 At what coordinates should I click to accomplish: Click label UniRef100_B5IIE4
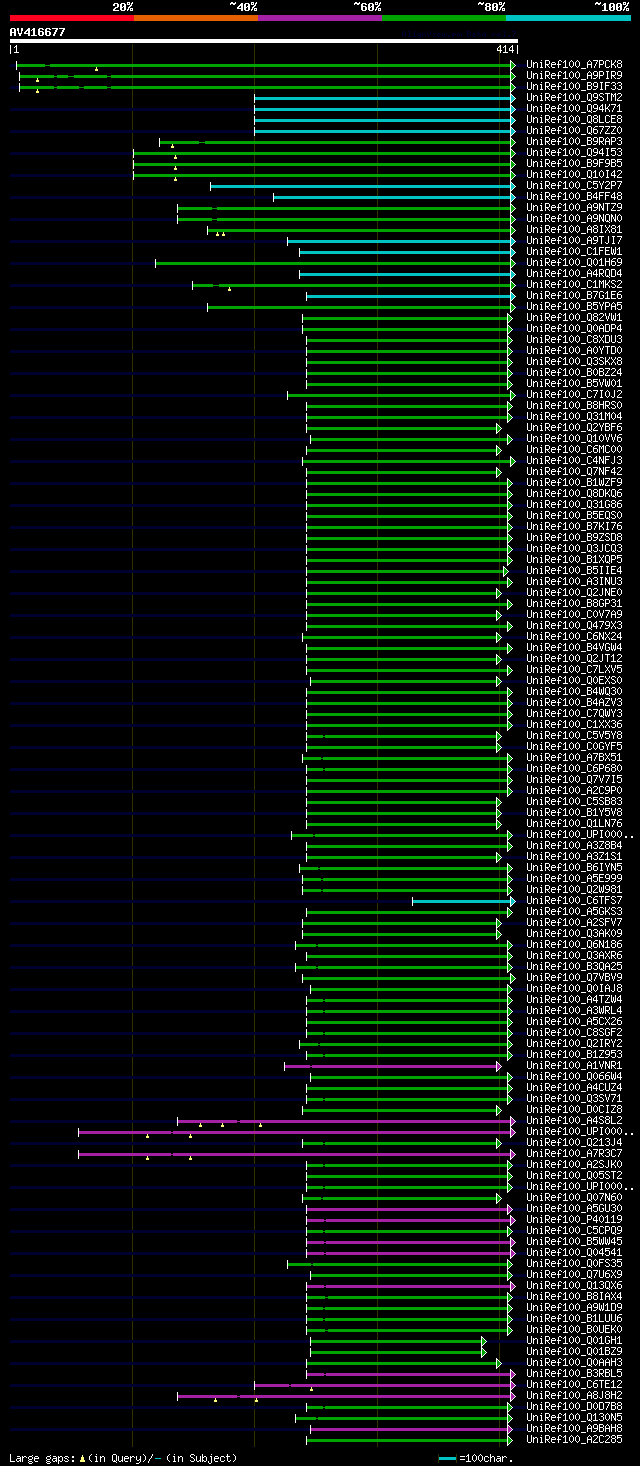[574, 570]
